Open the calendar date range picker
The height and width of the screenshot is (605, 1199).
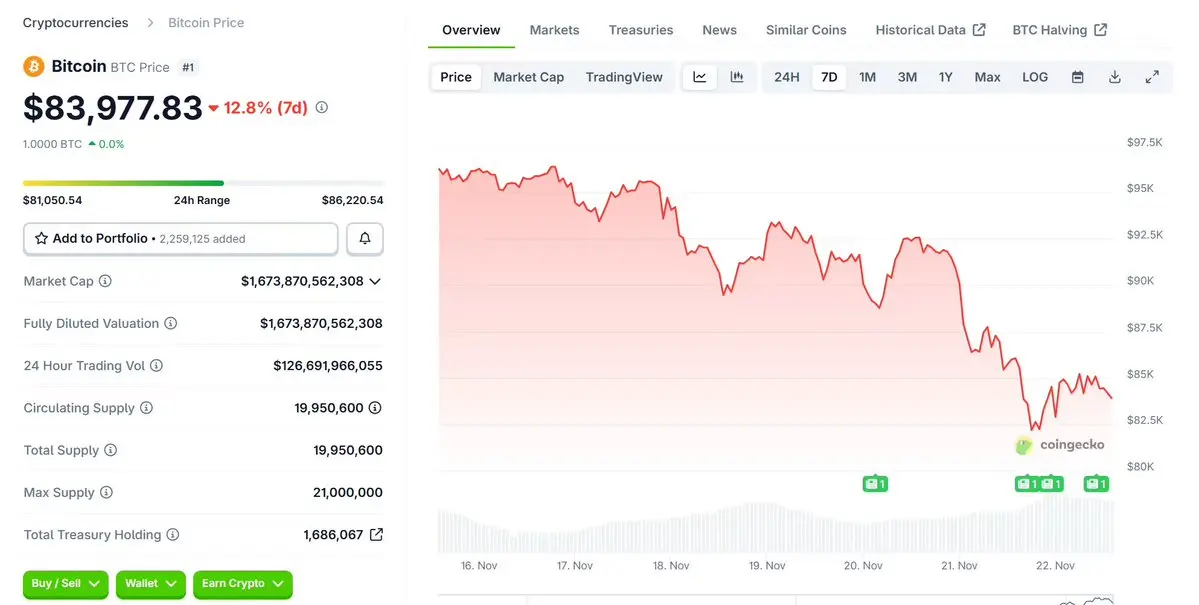click(x=1077, y=77)
